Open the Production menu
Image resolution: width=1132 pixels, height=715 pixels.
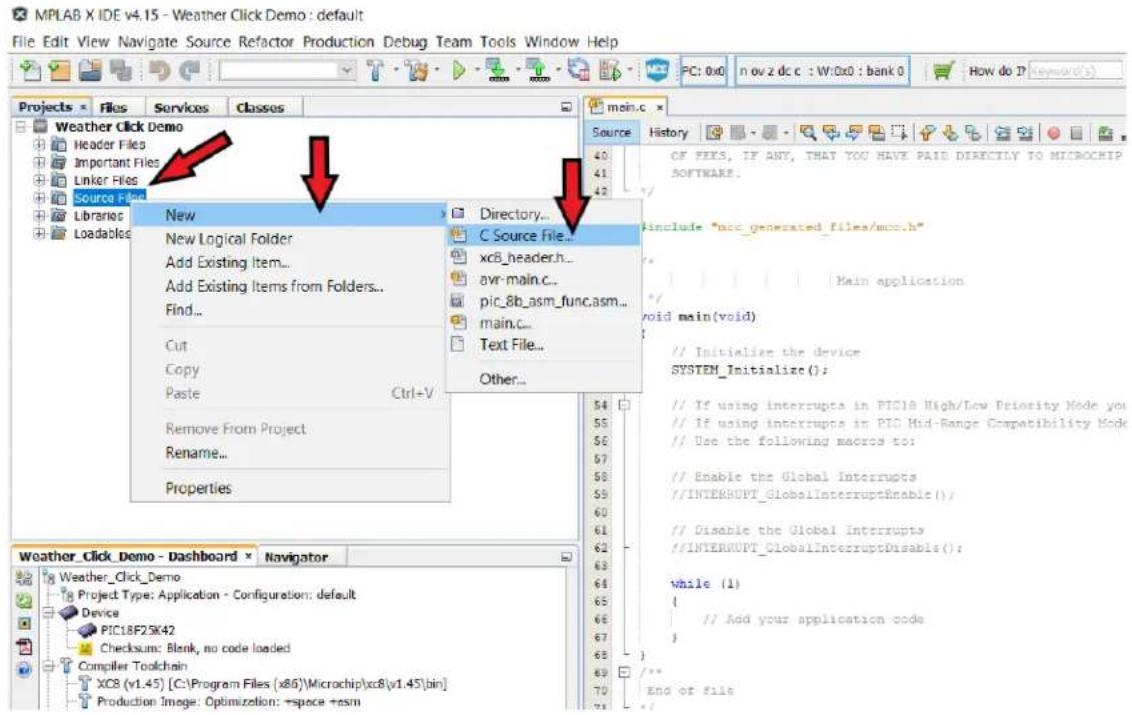tap(339, 42)
